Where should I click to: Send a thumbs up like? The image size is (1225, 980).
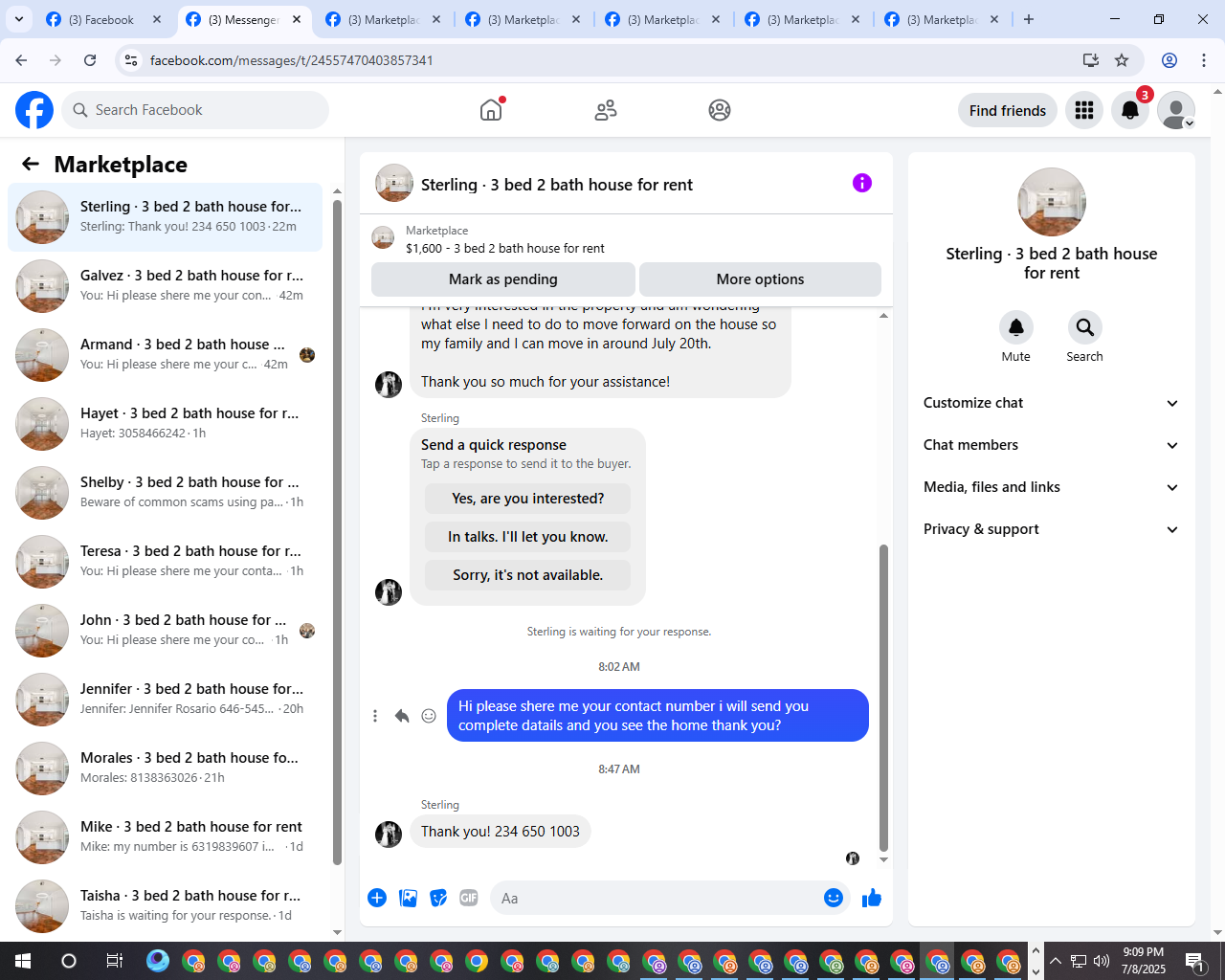[872, 898]
